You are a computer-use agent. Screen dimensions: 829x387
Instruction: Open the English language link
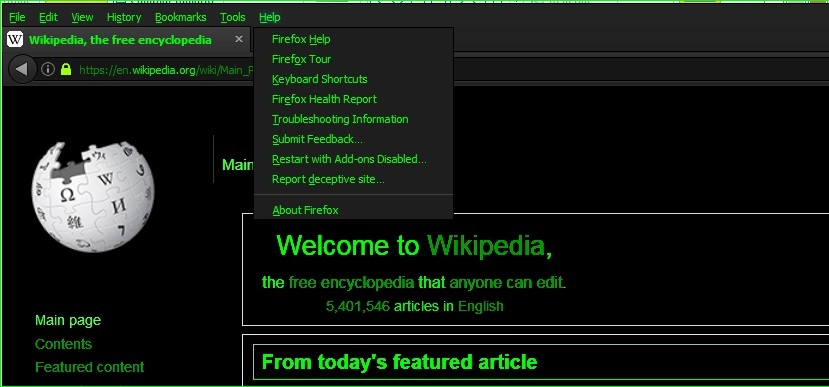click(x=481, y=306)
